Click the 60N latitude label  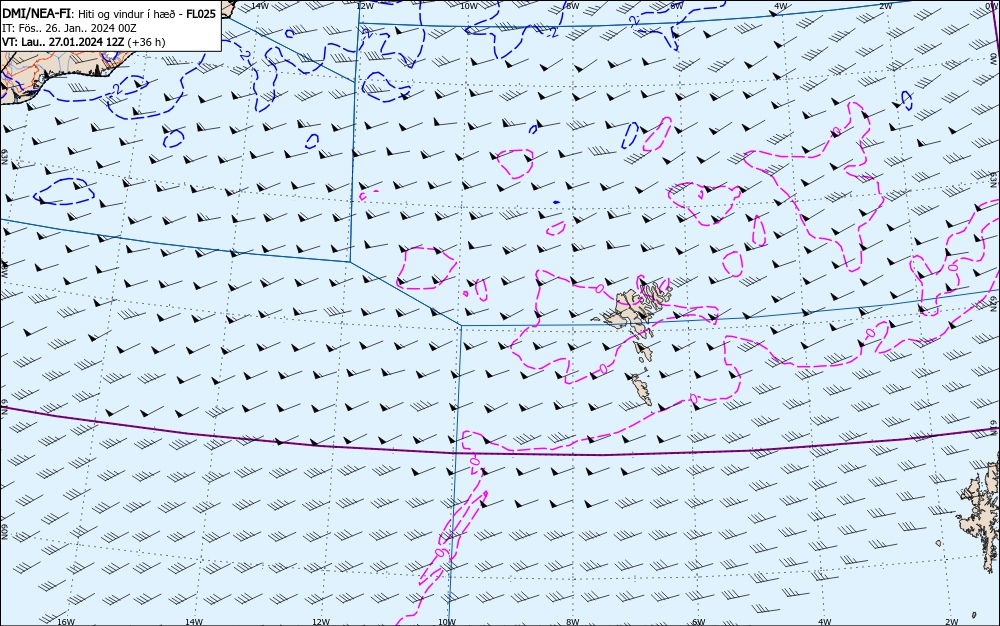(x=4, y=532)
